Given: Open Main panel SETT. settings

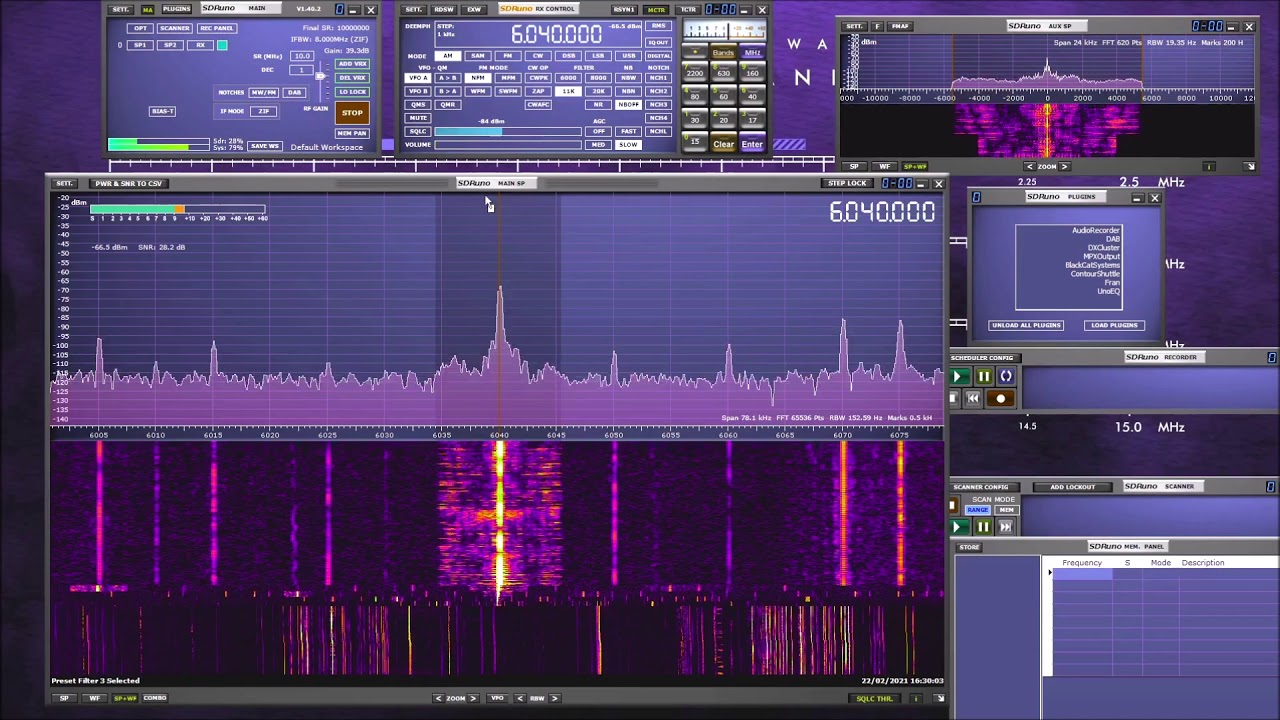Looking at the screenshot, I should coord(120,9).
